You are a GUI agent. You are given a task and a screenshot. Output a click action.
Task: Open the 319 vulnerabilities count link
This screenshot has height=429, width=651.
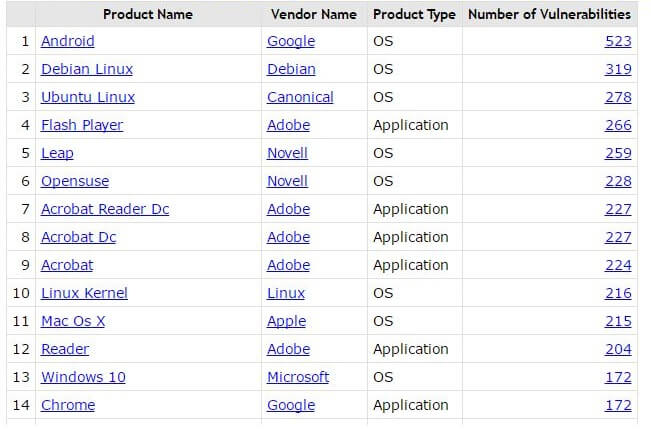coord(618,69)
